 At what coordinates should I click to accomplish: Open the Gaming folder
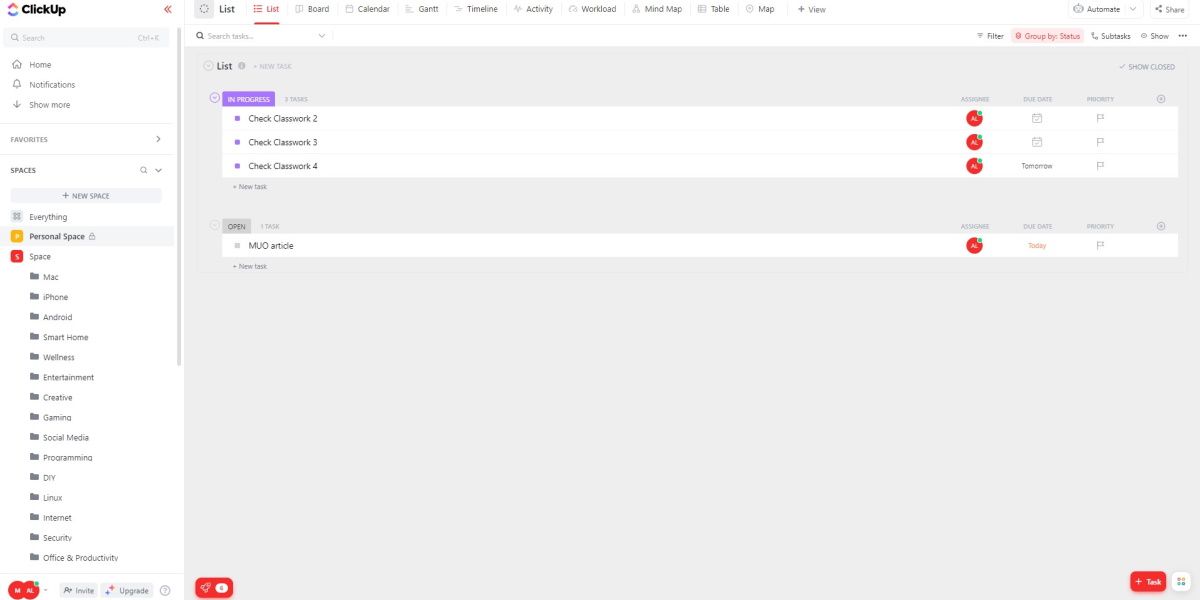(50, 417)
